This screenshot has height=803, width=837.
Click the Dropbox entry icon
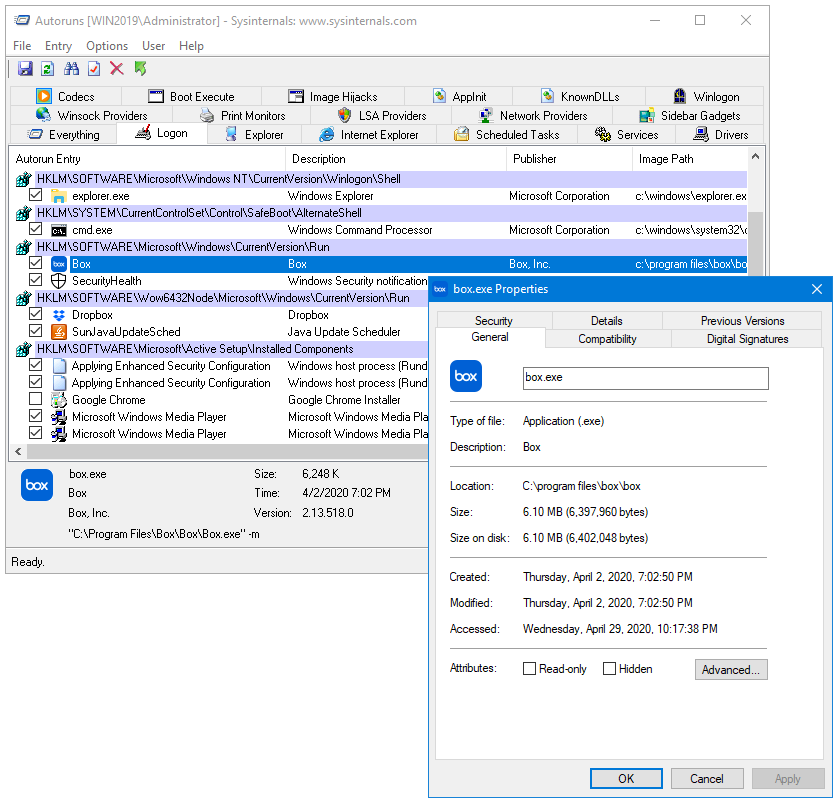point(59,315)
